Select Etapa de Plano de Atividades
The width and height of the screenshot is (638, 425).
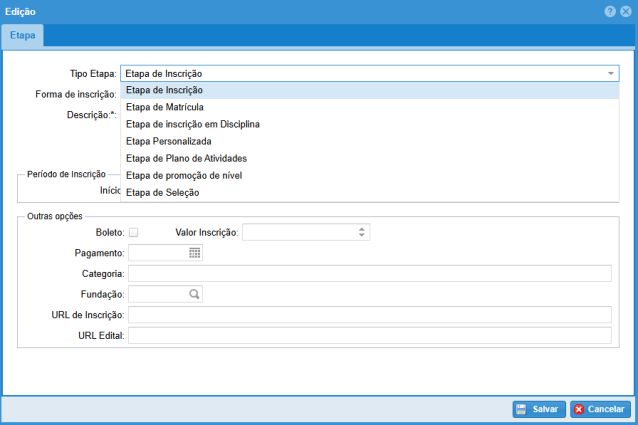click(x=186, y=158)
